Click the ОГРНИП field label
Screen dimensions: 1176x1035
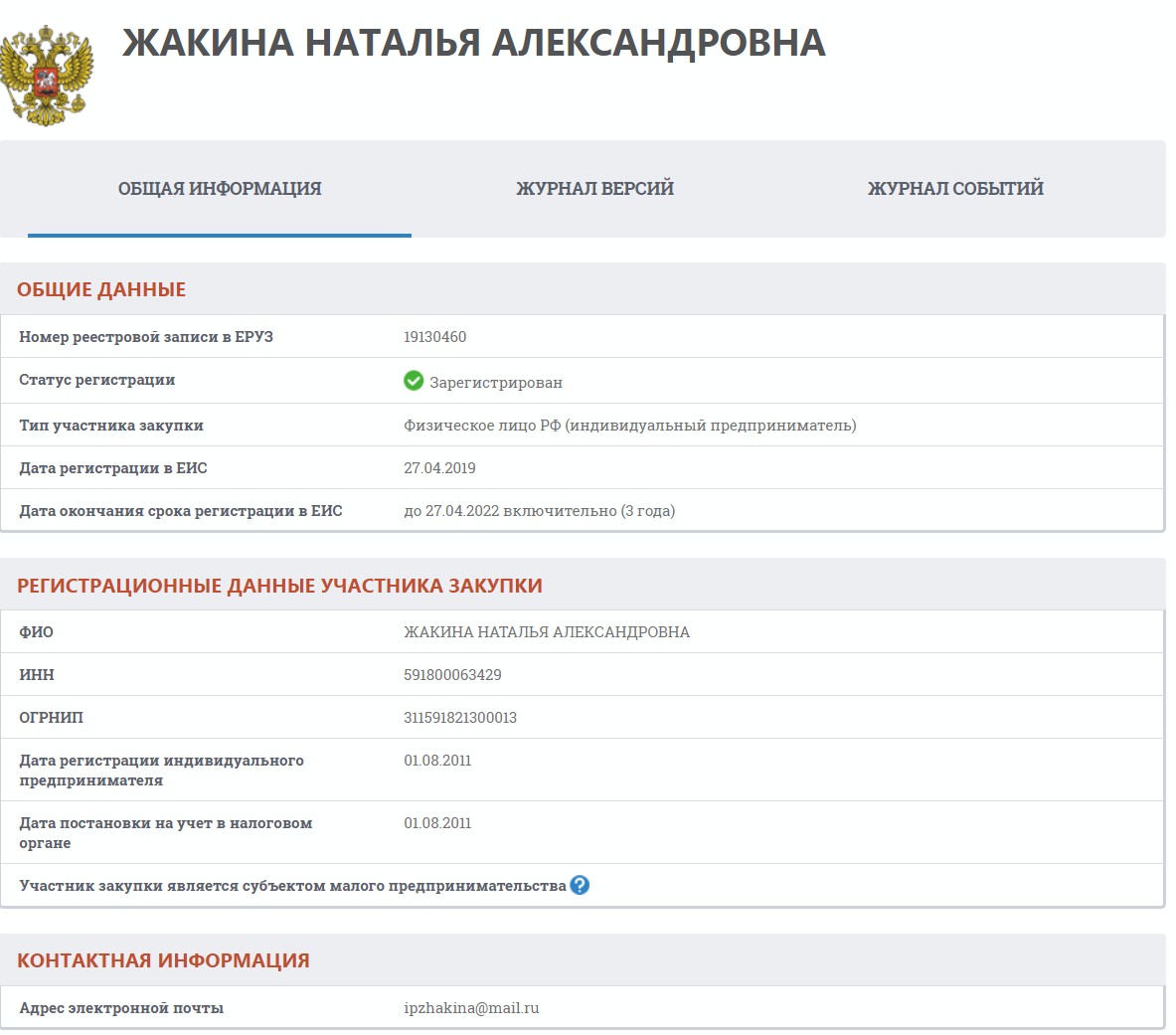(51, 717)
